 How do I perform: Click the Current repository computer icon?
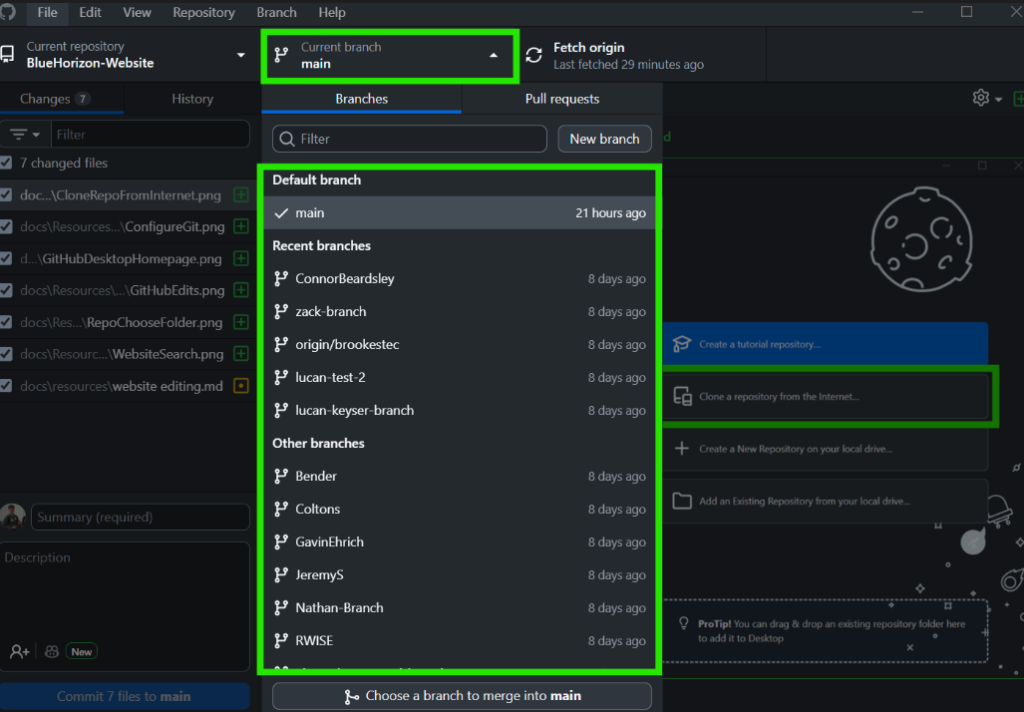[x=7, y=54]
